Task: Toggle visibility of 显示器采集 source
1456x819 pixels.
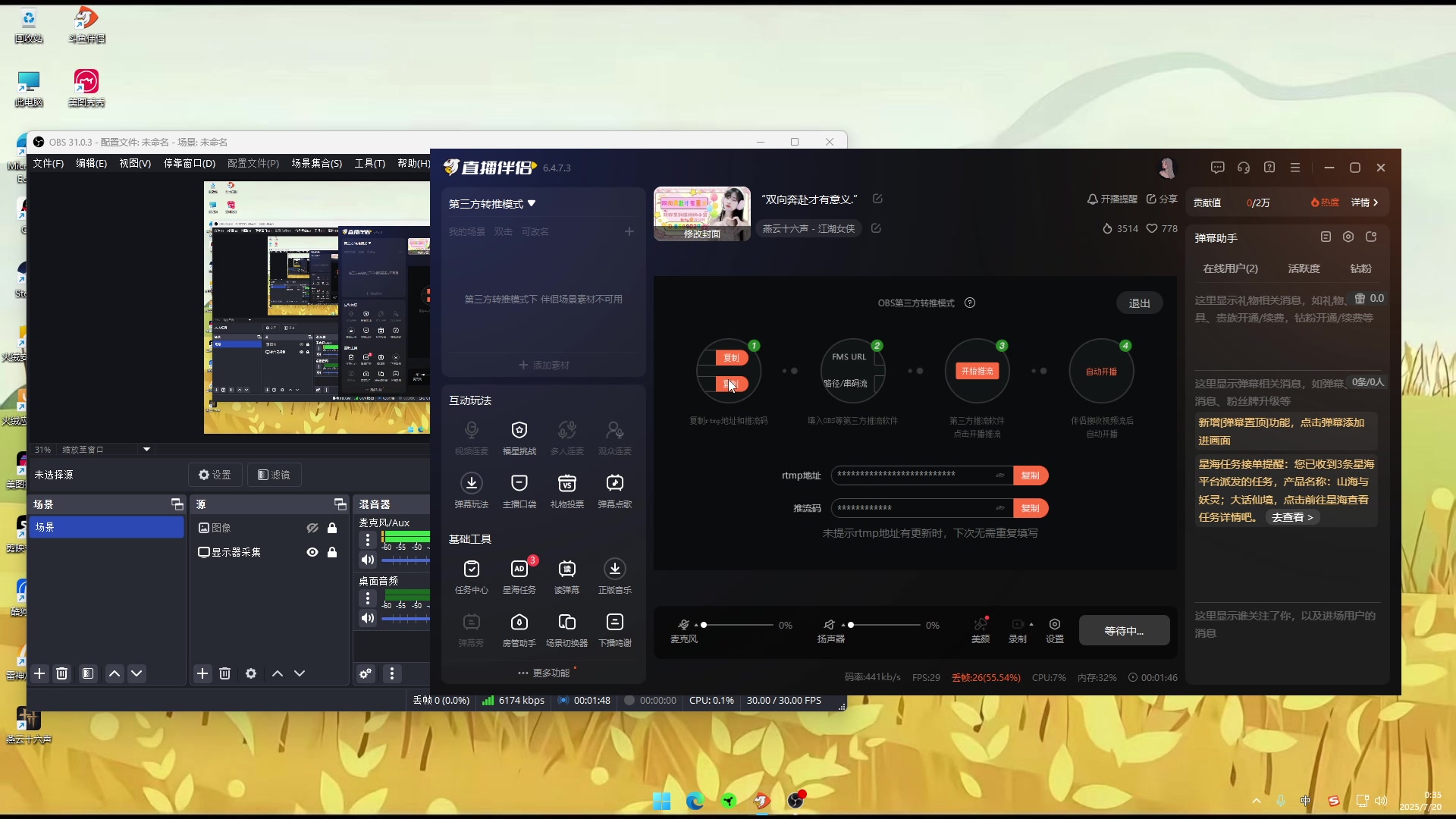Action: (312, 552)
